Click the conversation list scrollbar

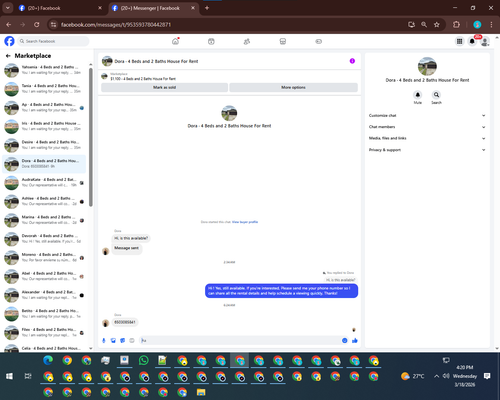click(x=91, y=137)
